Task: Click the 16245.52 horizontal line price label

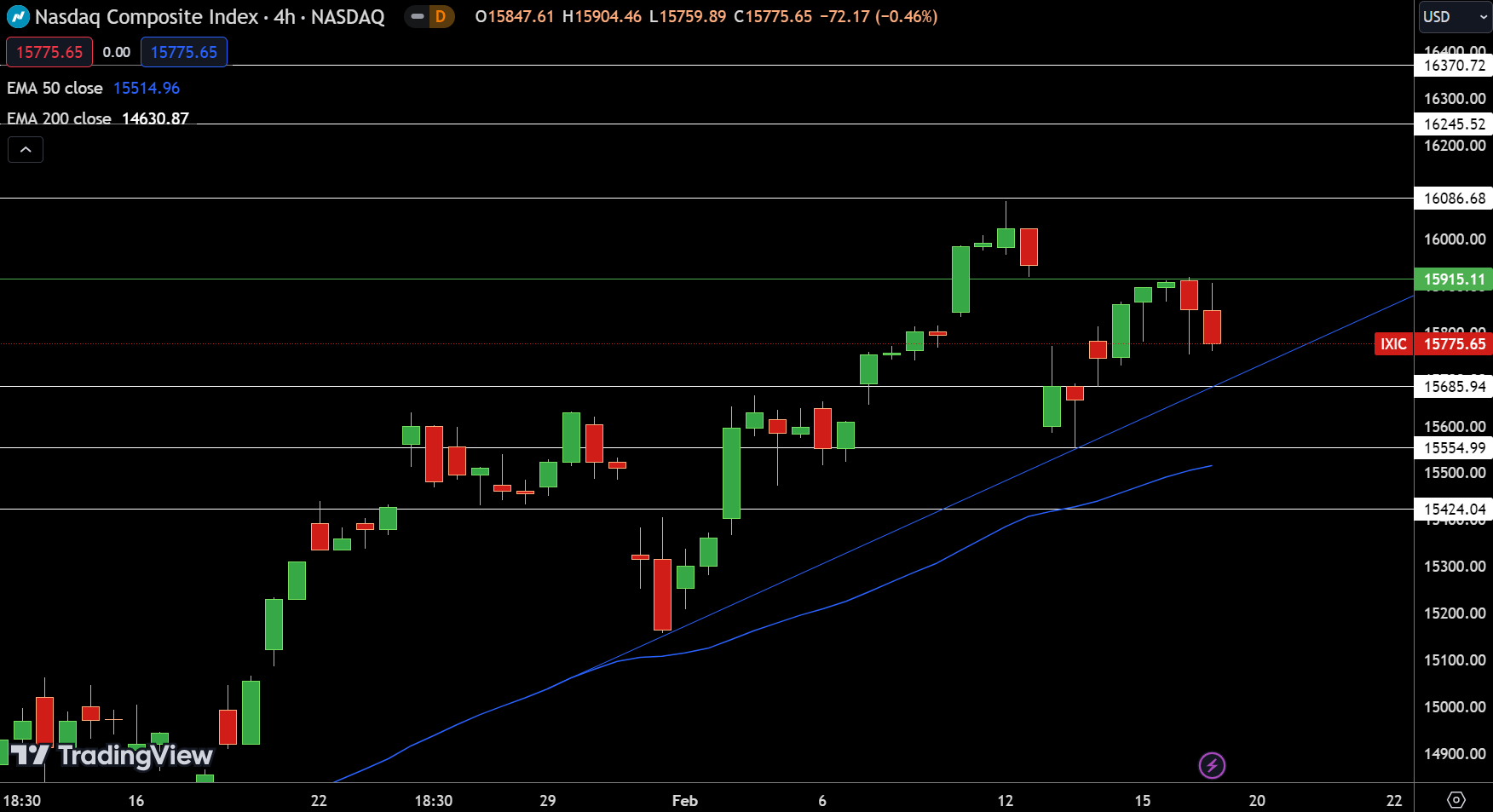Action: [x=1454, y=124]
